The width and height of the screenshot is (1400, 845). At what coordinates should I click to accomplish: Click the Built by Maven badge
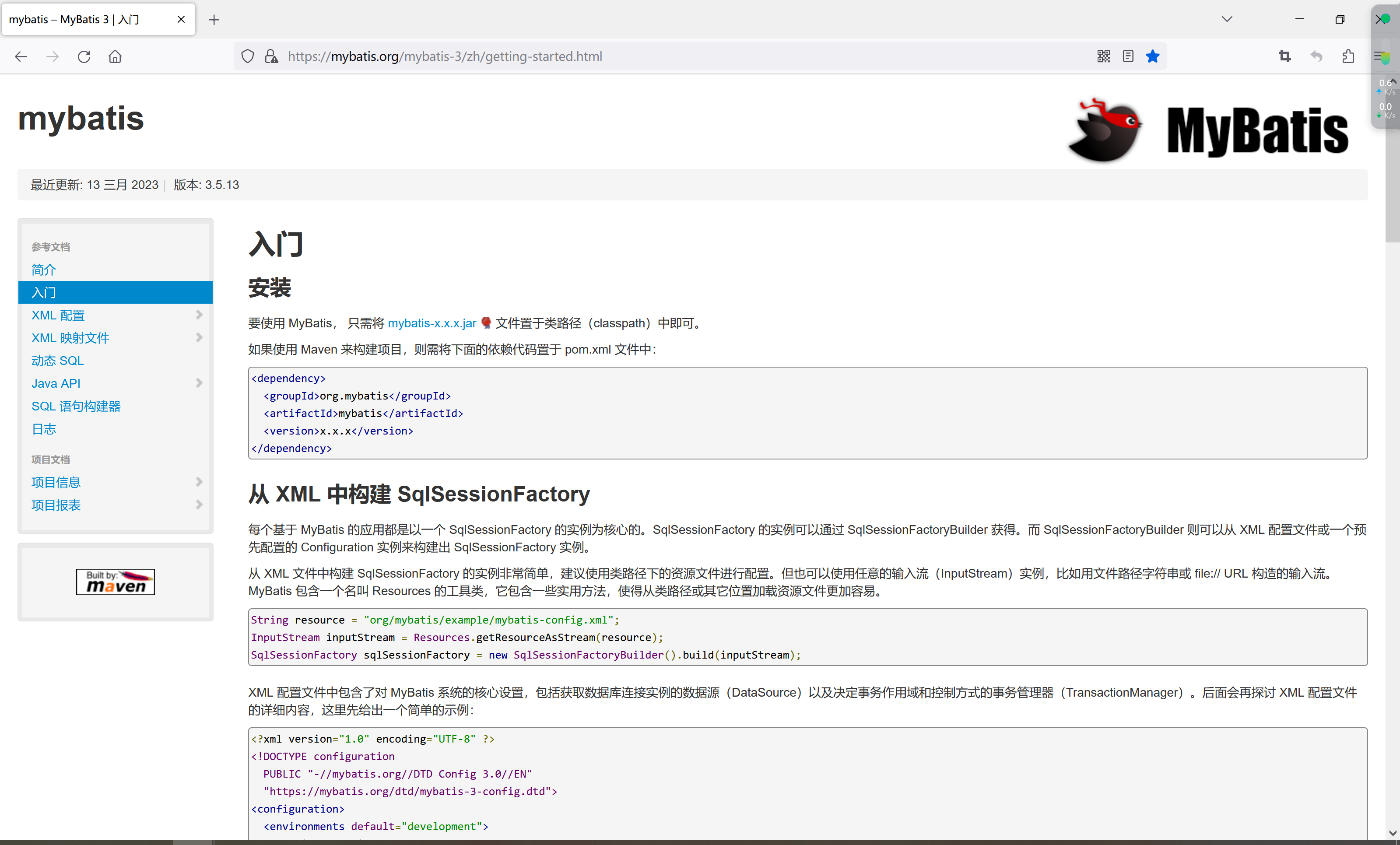(116, 582)
